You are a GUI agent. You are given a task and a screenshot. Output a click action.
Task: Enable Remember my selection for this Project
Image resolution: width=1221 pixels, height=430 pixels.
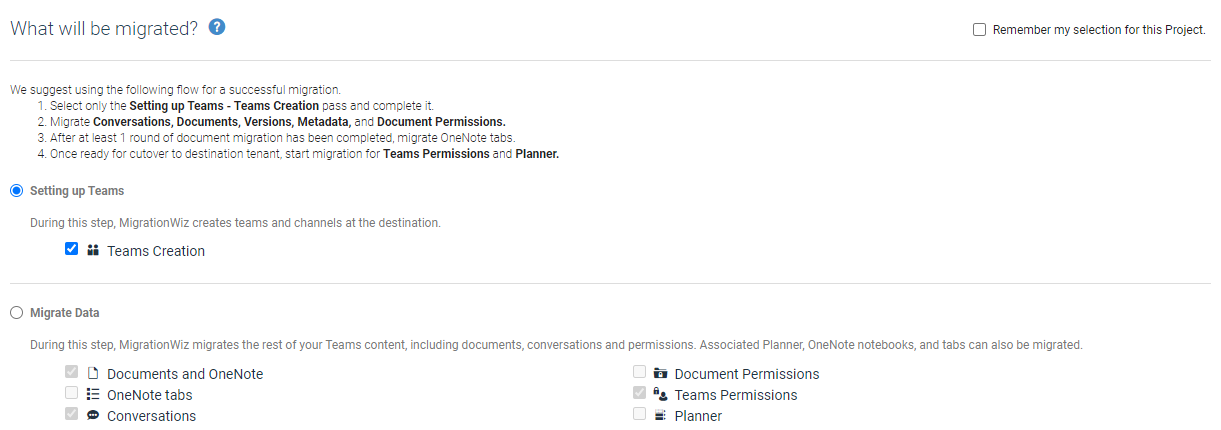pos(980,30)
